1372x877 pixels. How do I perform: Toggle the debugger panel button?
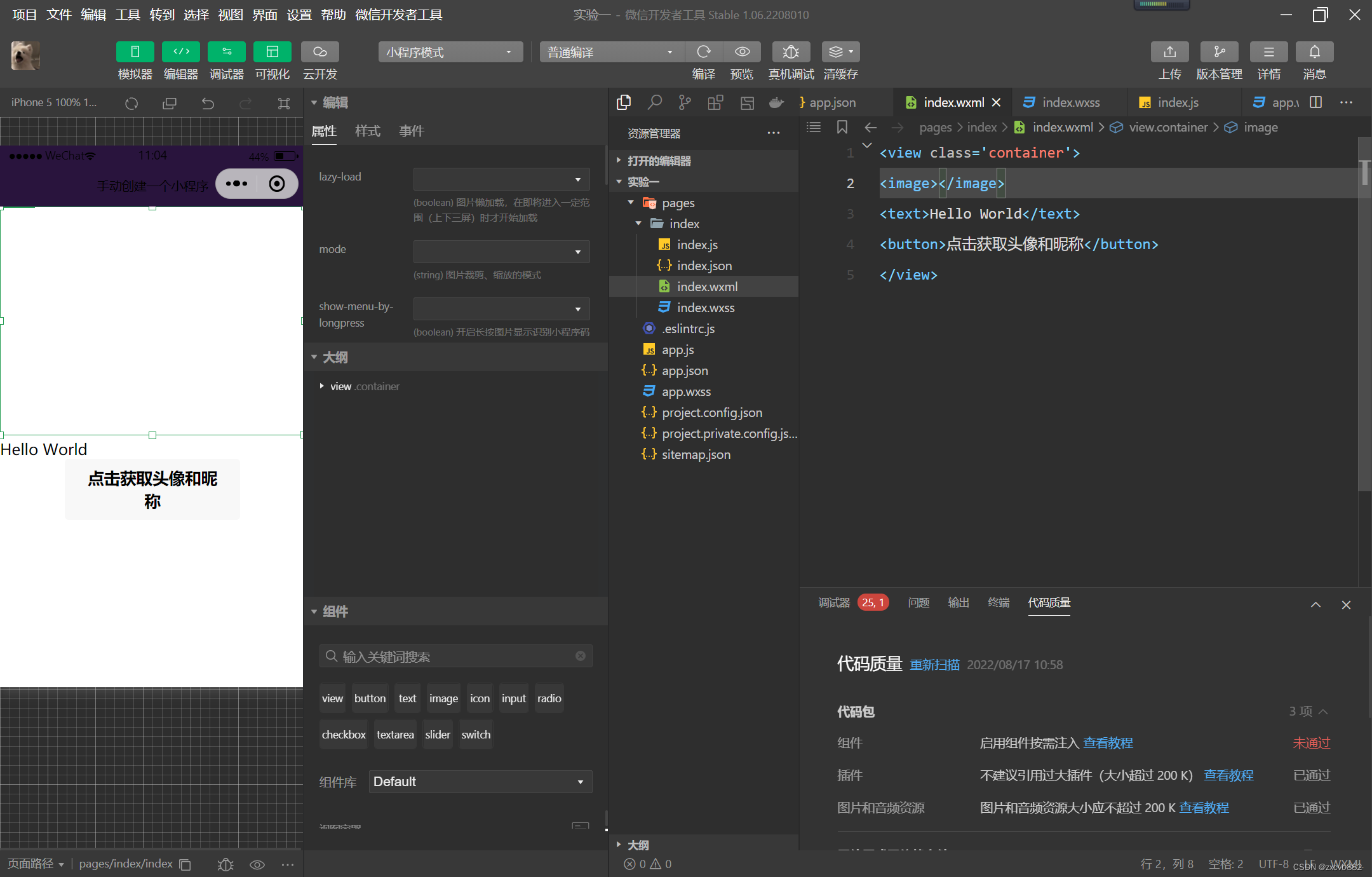click(226, 52)
